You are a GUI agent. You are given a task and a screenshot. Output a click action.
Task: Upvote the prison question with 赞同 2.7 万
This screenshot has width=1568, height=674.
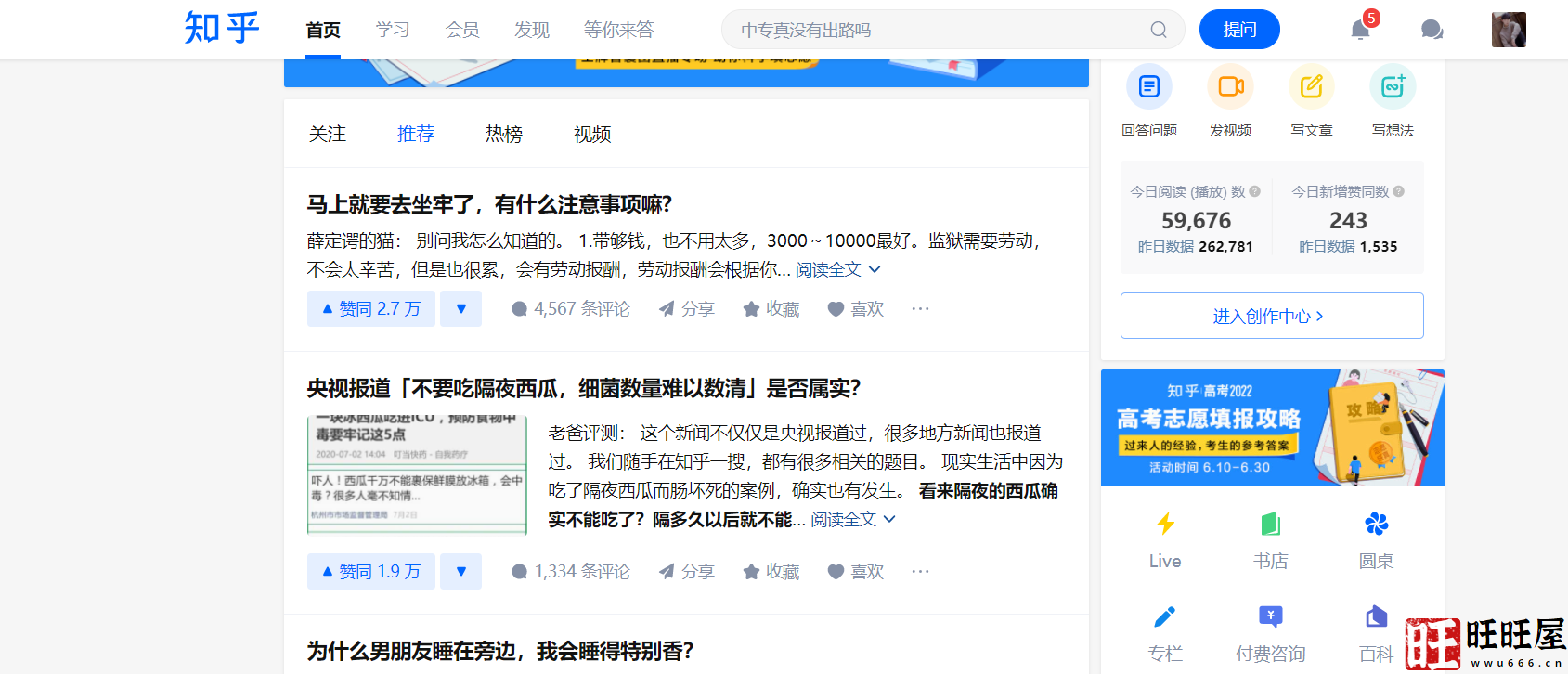371,309
